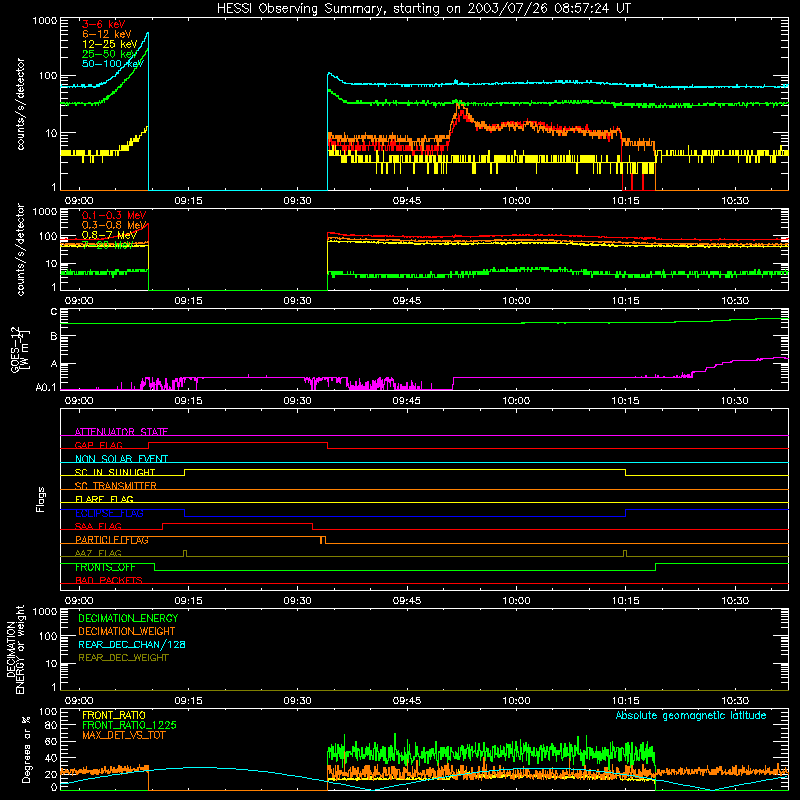Click the C class tick label on GOES axis
The image size is (800, 800).
pos(54,312)
